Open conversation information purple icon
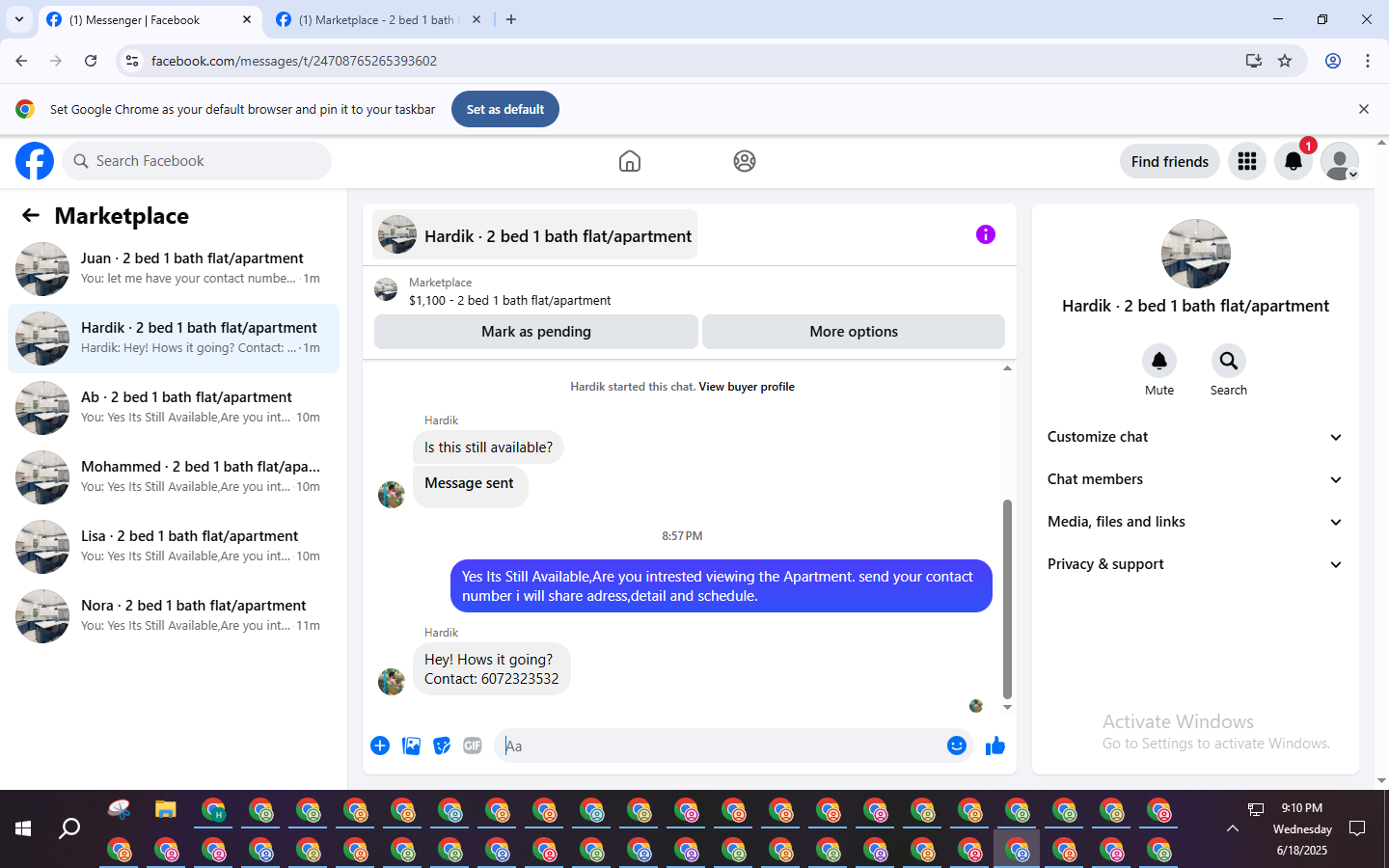The height and width of the screenshot is (868, 1389). [986, 234]
